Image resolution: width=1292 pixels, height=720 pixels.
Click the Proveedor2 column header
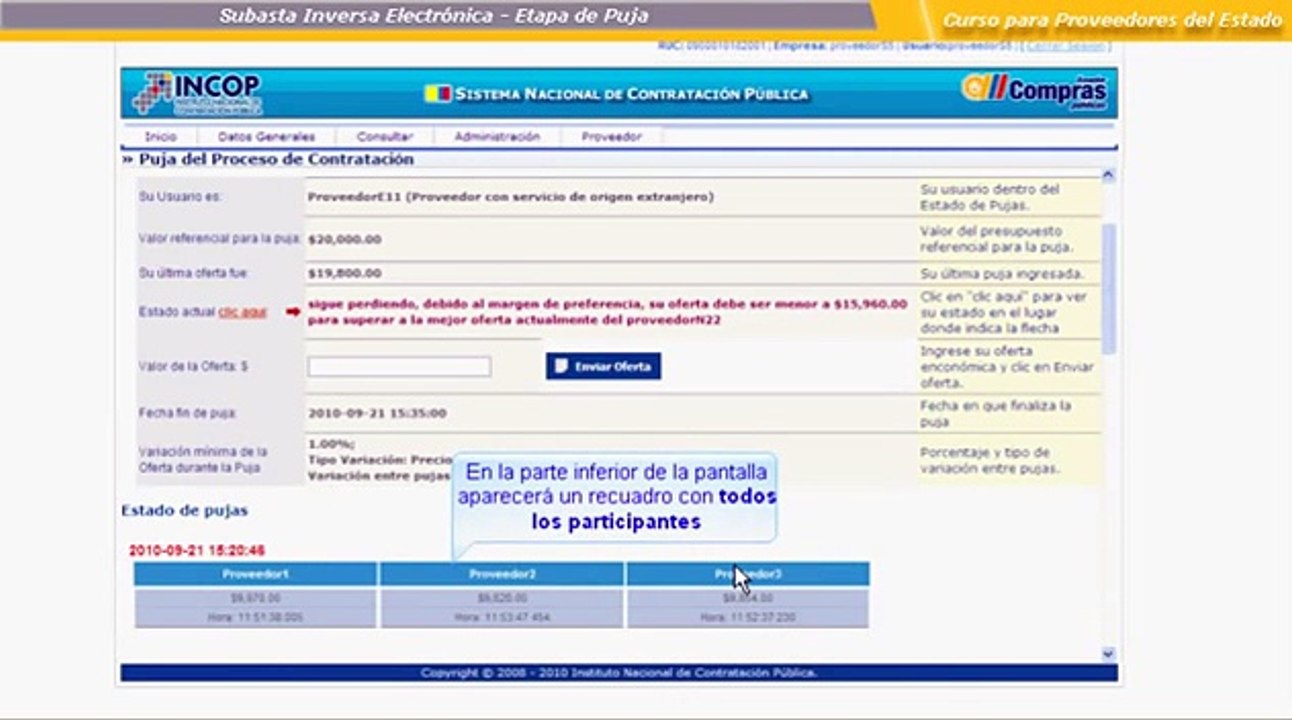click(503, 574)
